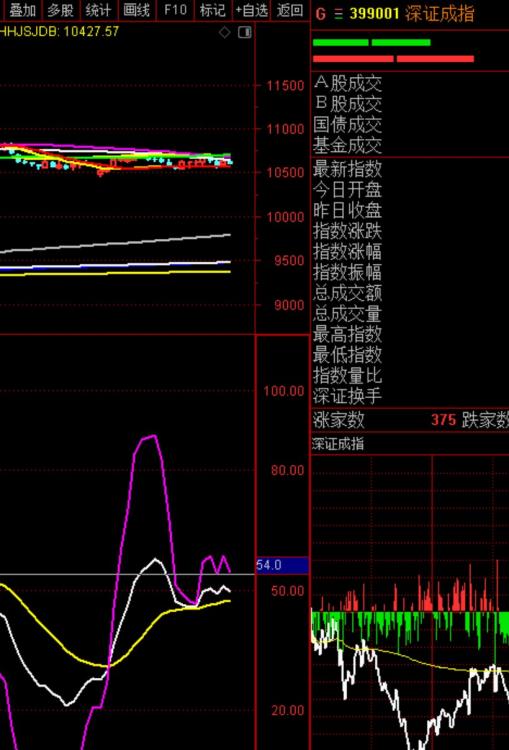Click the 深证成指 index title
Image resolution: width=509 pixels, height=750 pixels.
pyautogui.click(x=440, y=14)
